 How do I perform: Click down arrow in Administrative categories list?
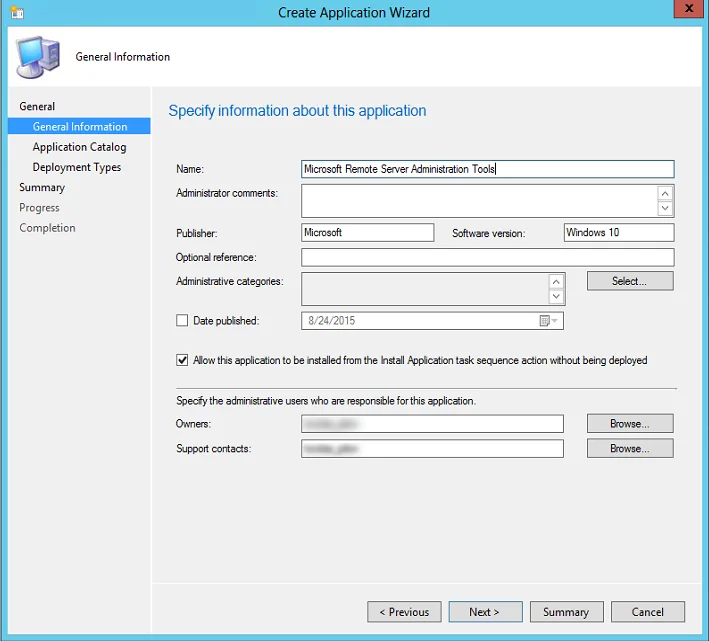(x=556, y=297)
